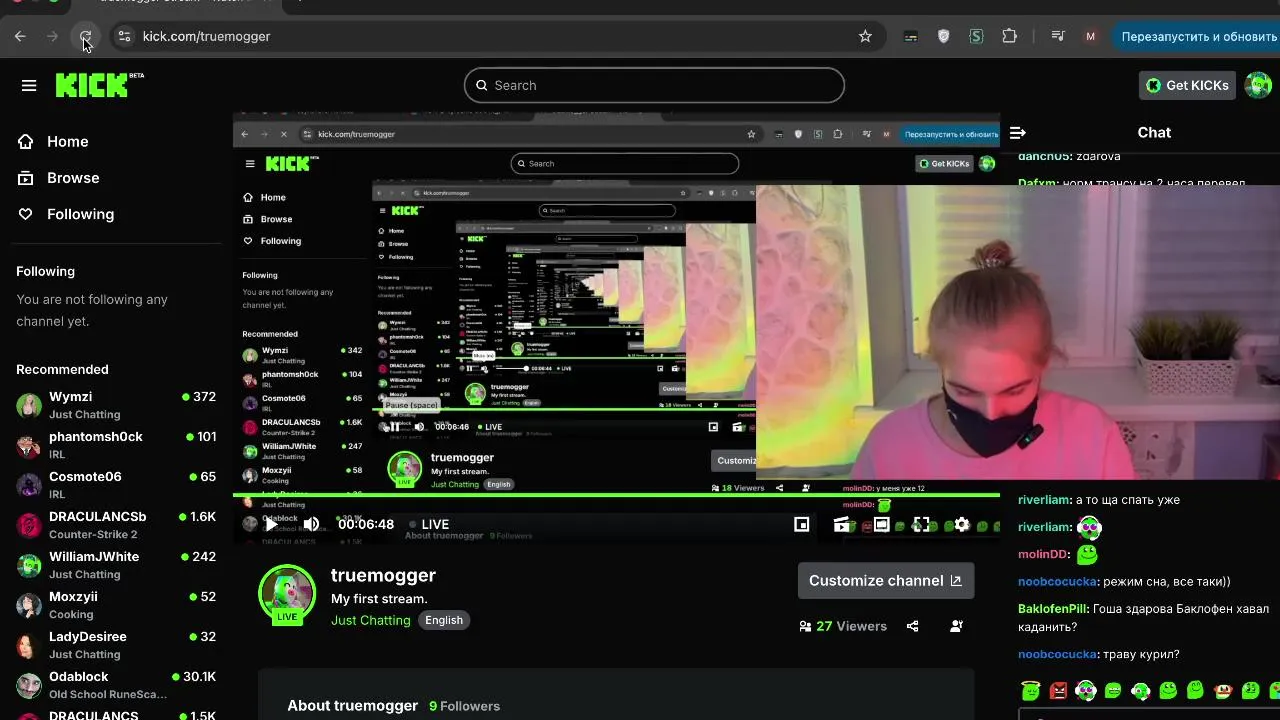Image resolution: width=1280 pixels, height=720 pixels.
Task: Open DRACULANCSb channel in Recommended
Action: tap(116, 524)
